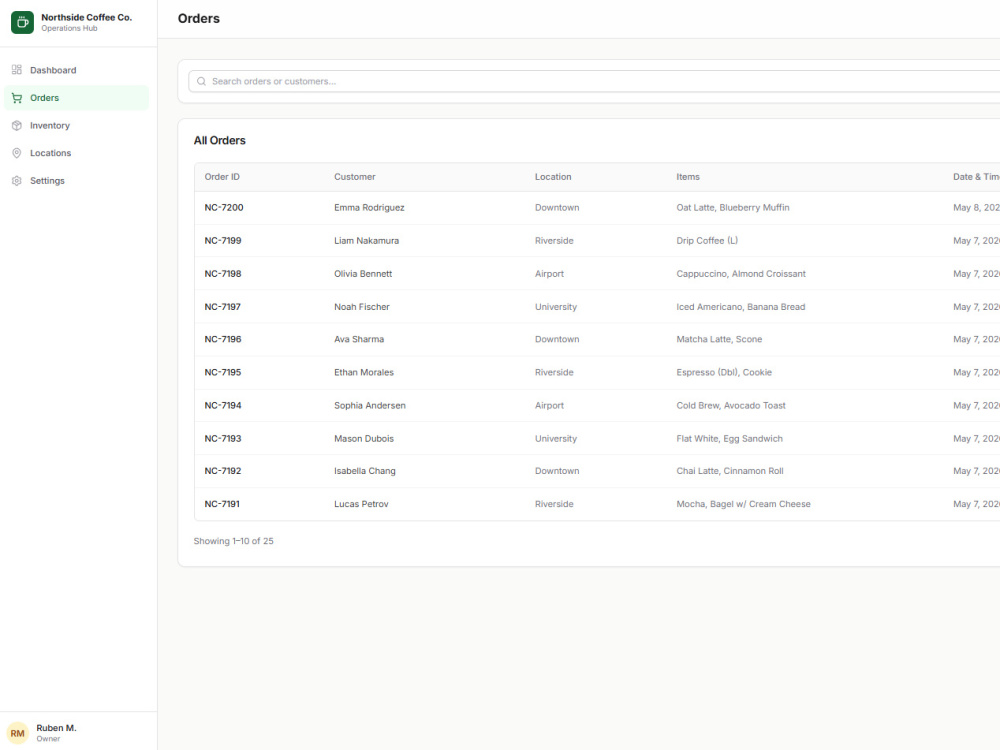Click the Locations pin icon

tap(17, 153)
